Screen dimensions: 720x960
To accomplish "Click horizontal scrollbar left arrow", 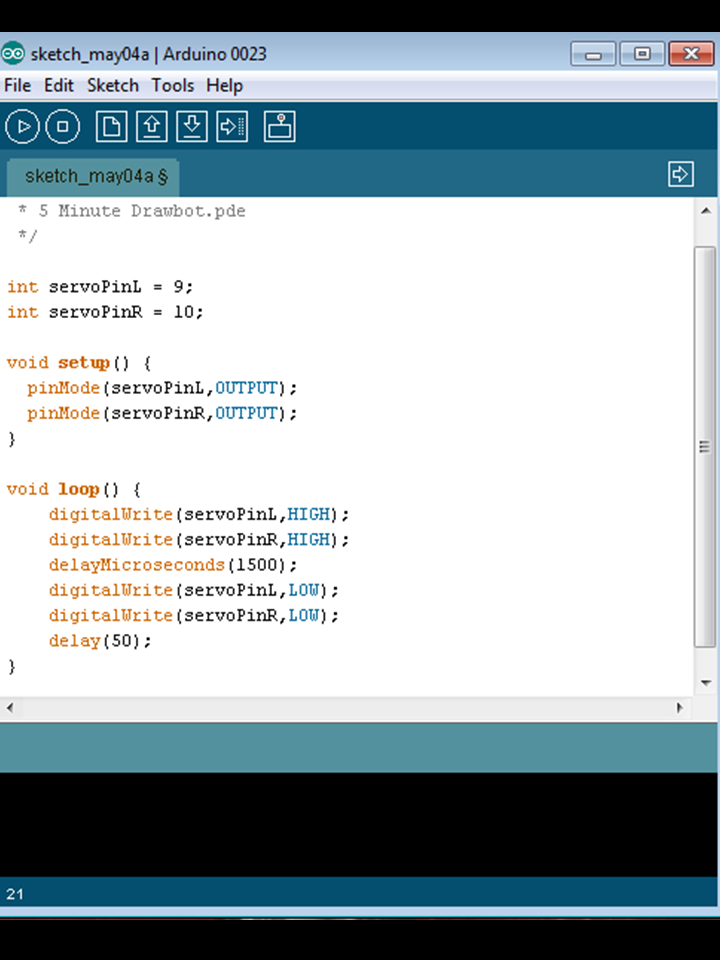I will pos(10,708).
